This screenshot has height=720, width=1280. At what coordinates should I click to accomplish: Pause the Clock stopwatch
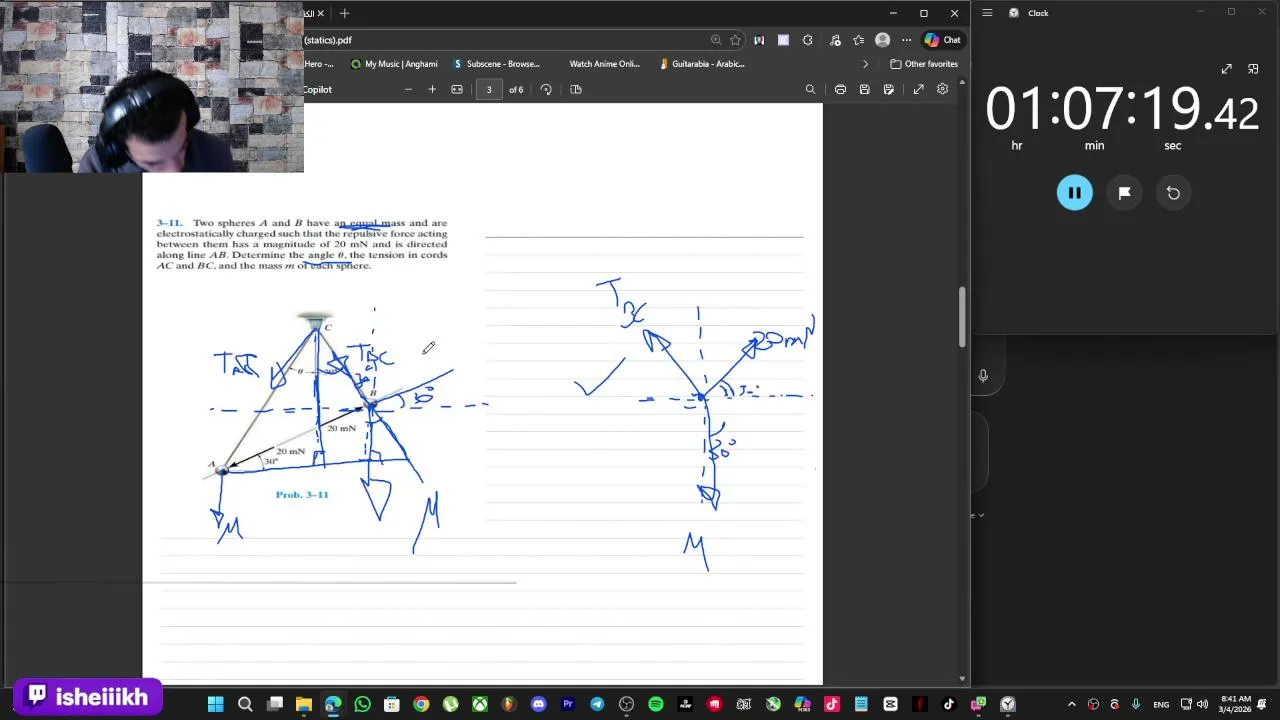coord(1075,193)
